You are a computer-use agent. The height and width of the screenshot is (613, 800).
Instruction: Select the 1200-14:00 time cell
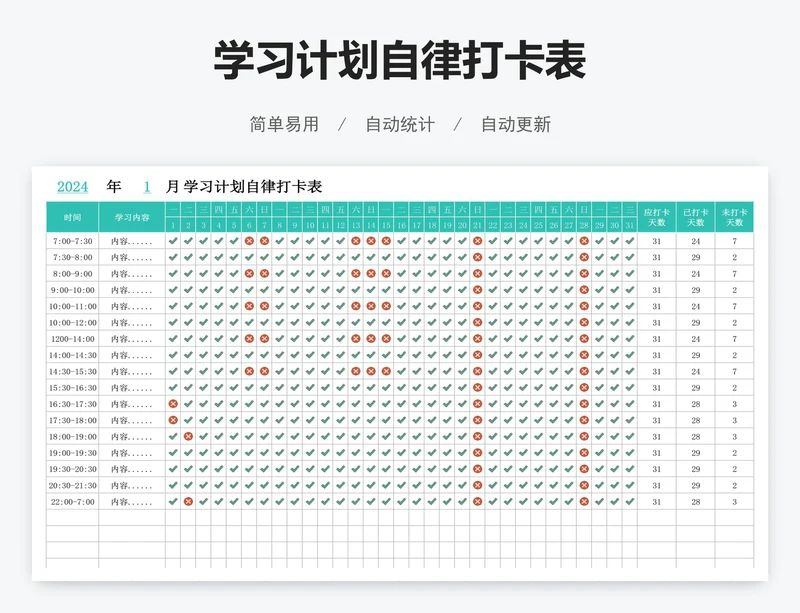click(x=72, y=338)
